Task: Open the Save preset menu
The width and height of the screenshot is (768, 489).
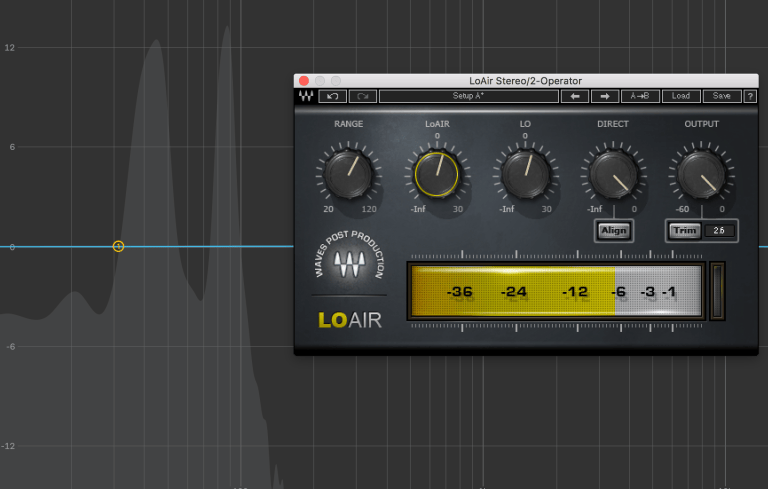Action: [721, 96]
